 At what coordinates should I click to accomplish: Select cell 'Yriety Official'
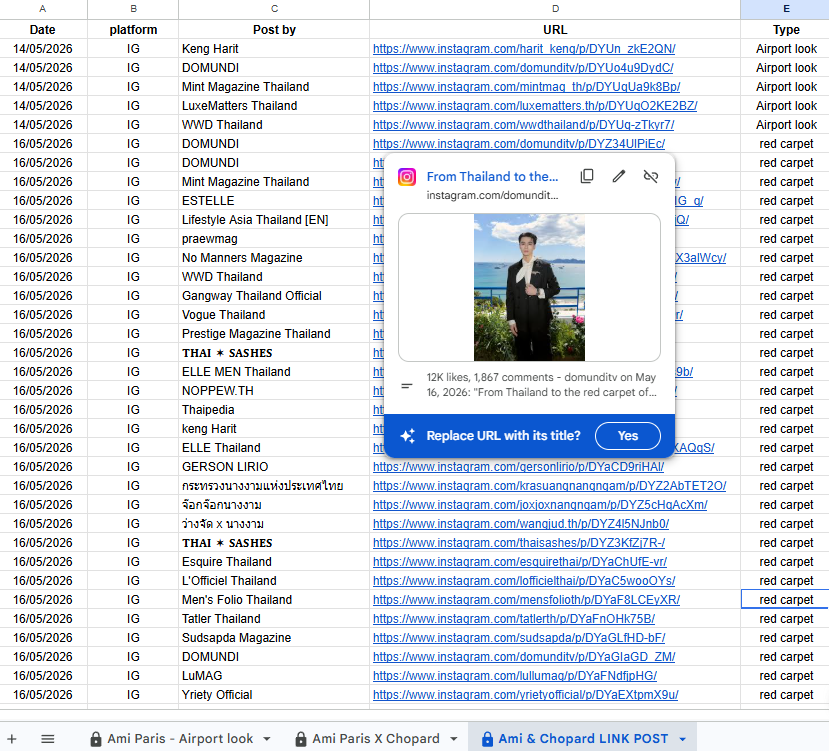tap(274, 695)
